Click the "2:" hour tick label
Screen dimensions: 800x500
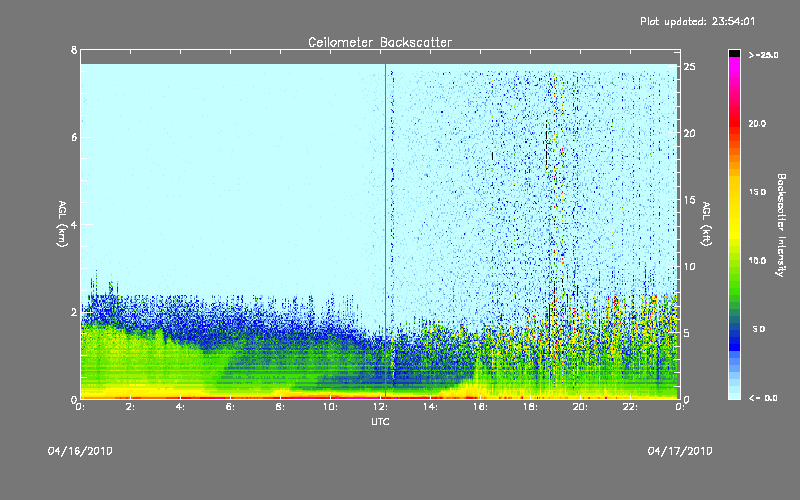131,407
